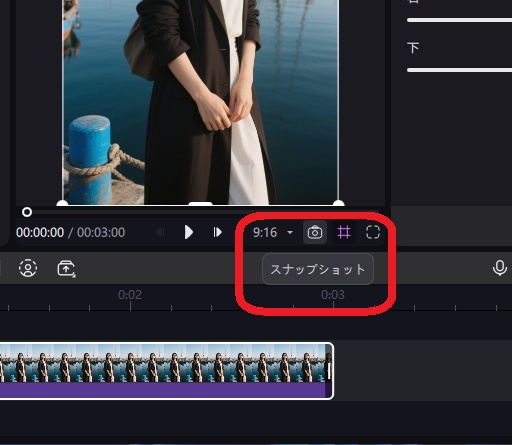512x445 pixels.
Task: Click the upload media icon in timeline toolbar
Action: (66, 268)
